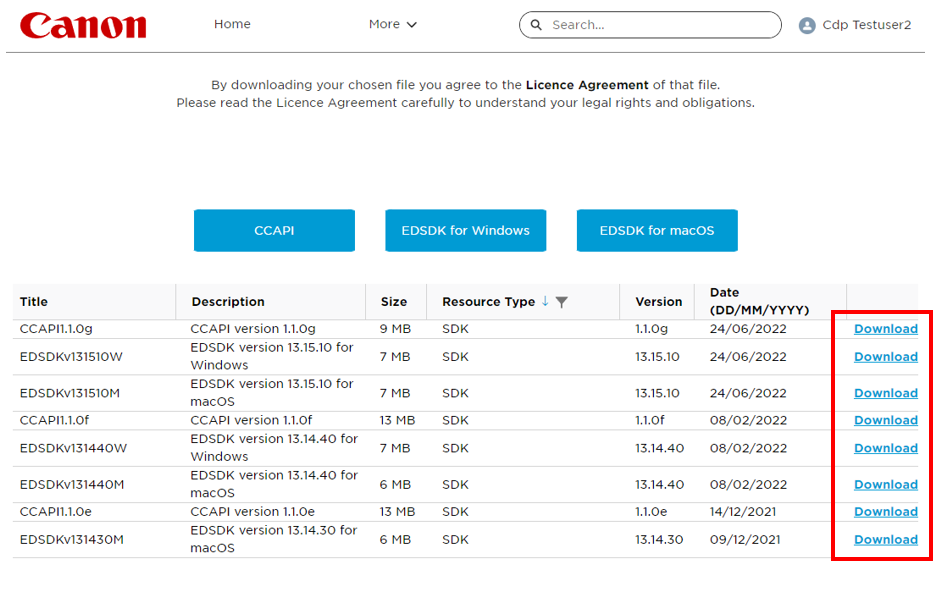Download EDSDK version 13.14.30 for macOS
The image size is (950, 589).
[885, 539]
